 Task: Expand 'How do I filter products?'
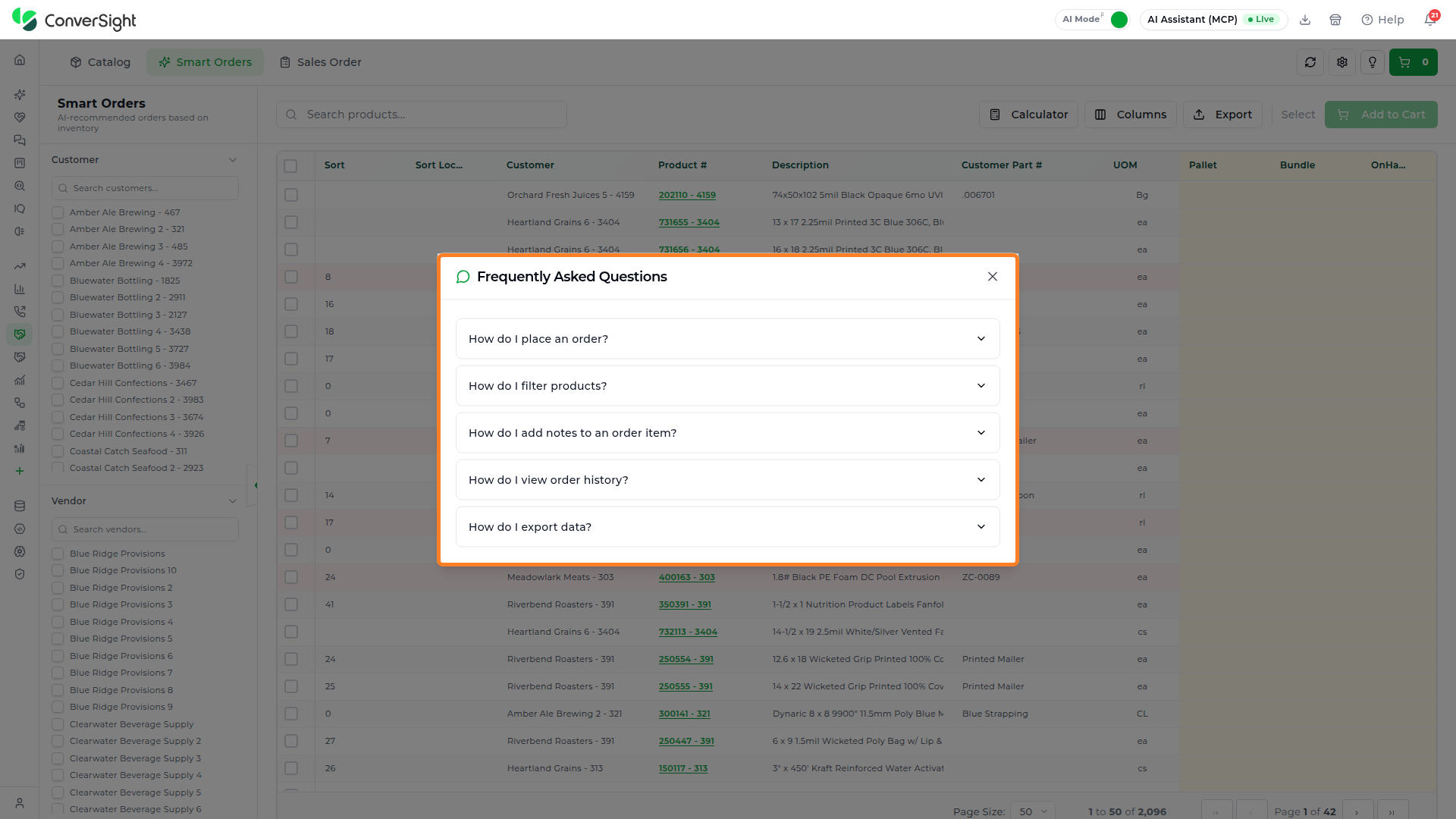coord(727,386)
